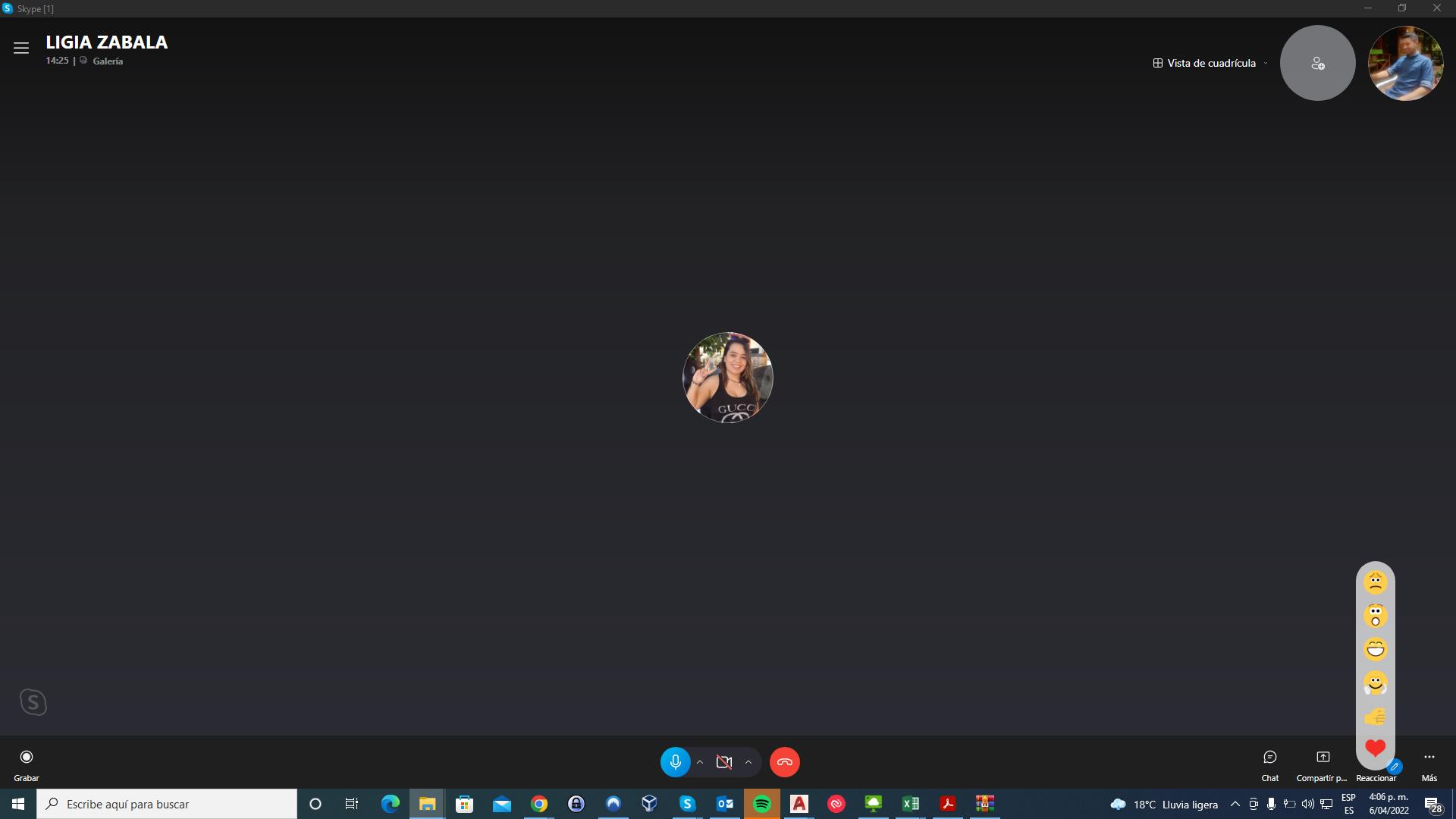Mute the microphone
Screen dimensions: 1456x819
tap(675, 762)
